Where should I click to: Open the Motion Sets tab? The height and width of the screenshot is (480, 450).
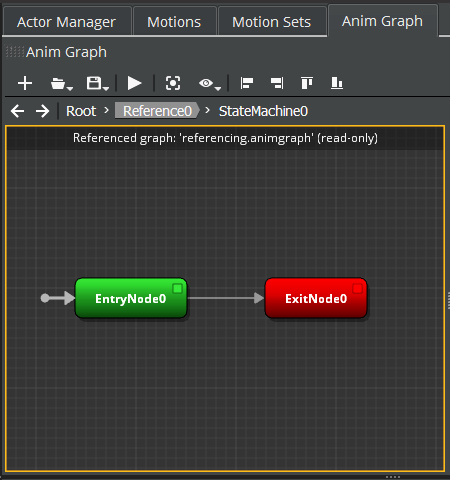point(272,22)
